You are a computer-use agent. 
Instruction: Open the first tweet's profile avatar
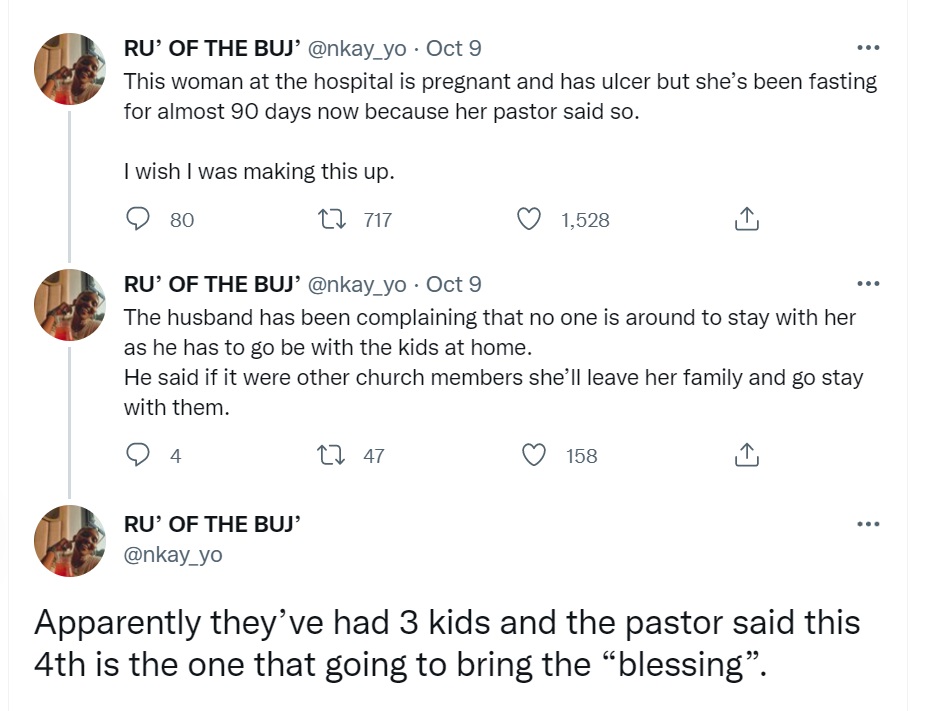[70, 69]
